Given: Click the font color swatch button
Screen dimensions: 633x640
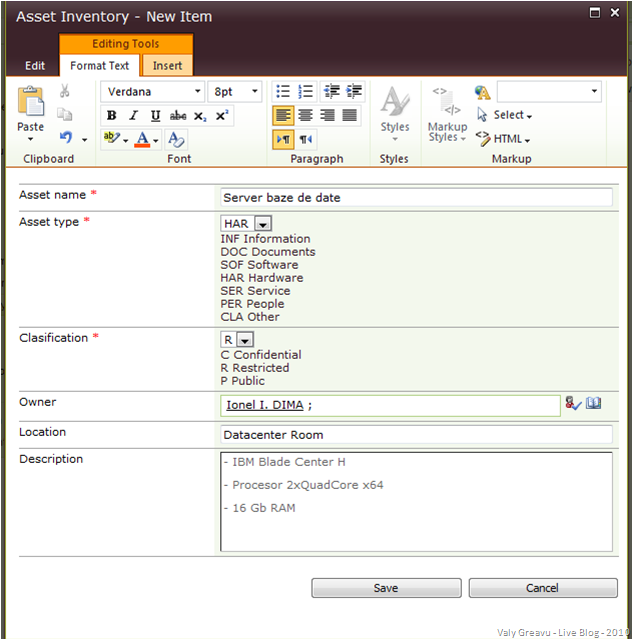Looking at the screenshot, I should click(x=143, y=139).
